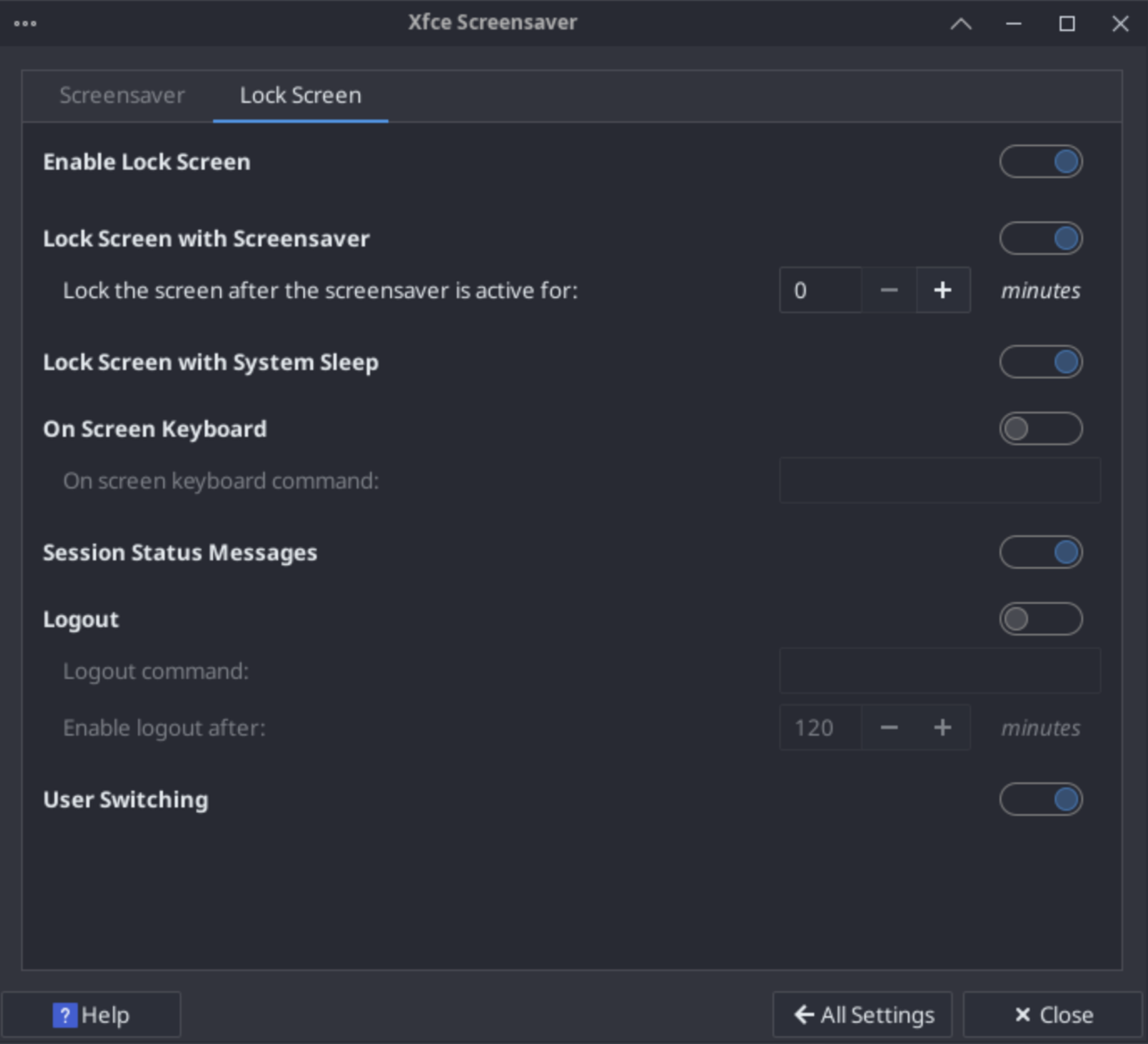Screen dimensions: 1148x1044
Task: Enable the Logout switch
Action: tap(1040, 619)
